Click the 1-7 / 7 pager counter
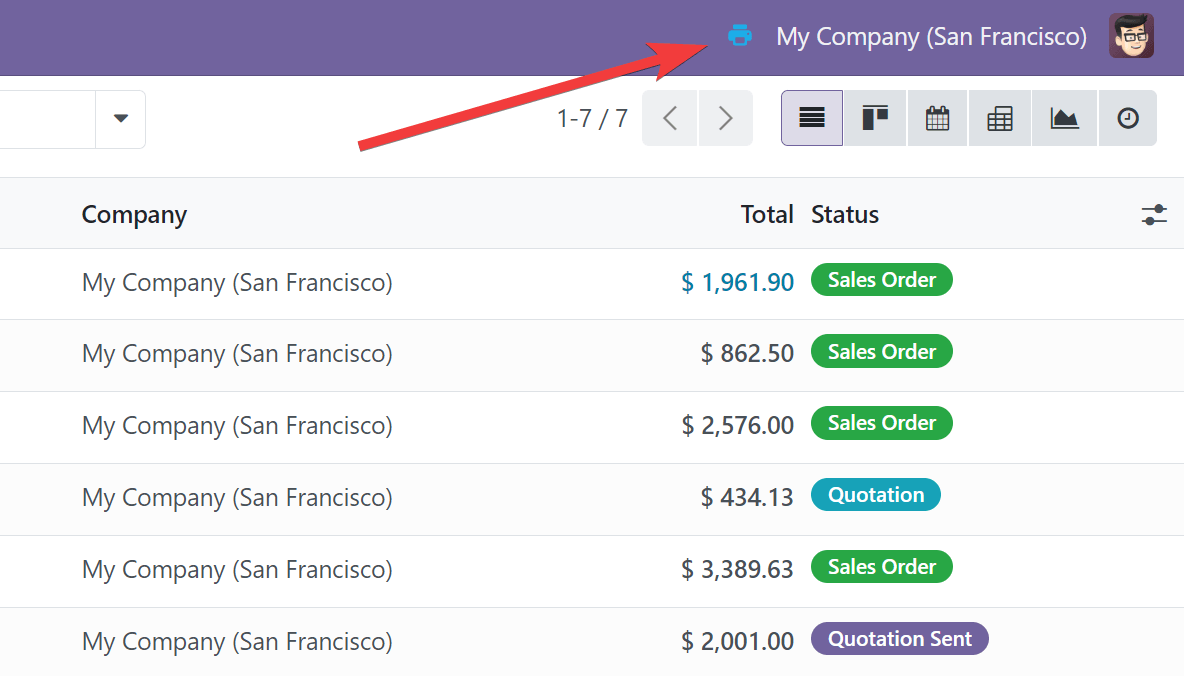This screenshot has height=676, width=1184. (592, 119)
